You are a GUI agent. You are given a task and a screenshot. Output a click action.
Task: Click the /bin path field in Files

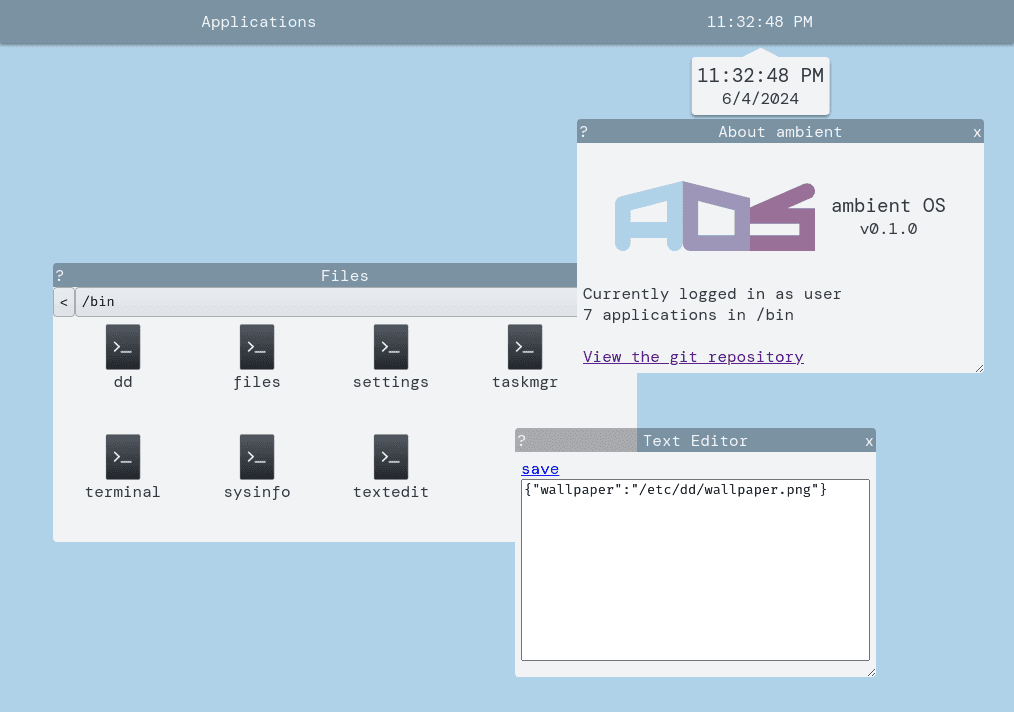pyautogui.click(x=320, y=302)
